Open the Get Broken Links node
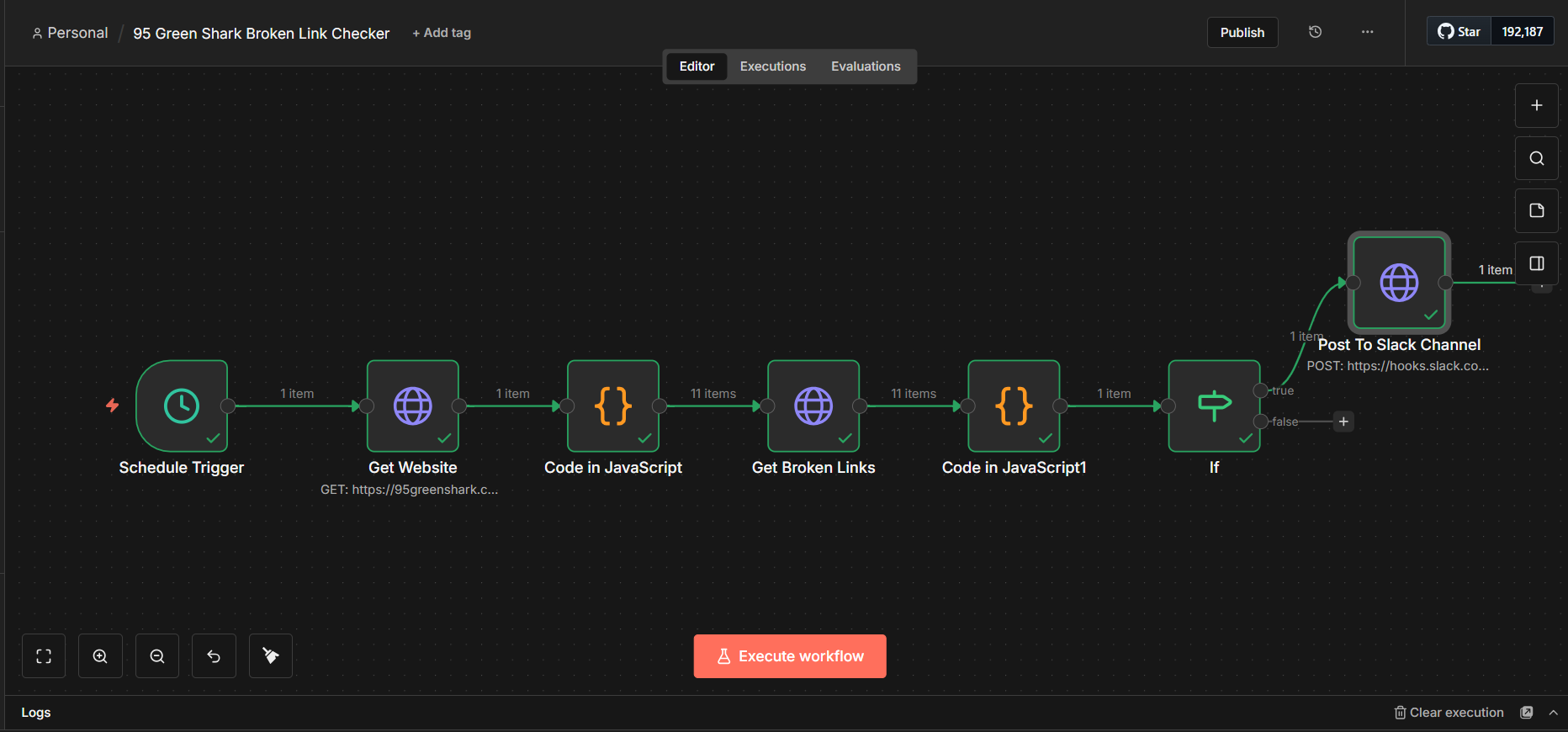This screenshot has width=1568, height=732. [813, 406]
